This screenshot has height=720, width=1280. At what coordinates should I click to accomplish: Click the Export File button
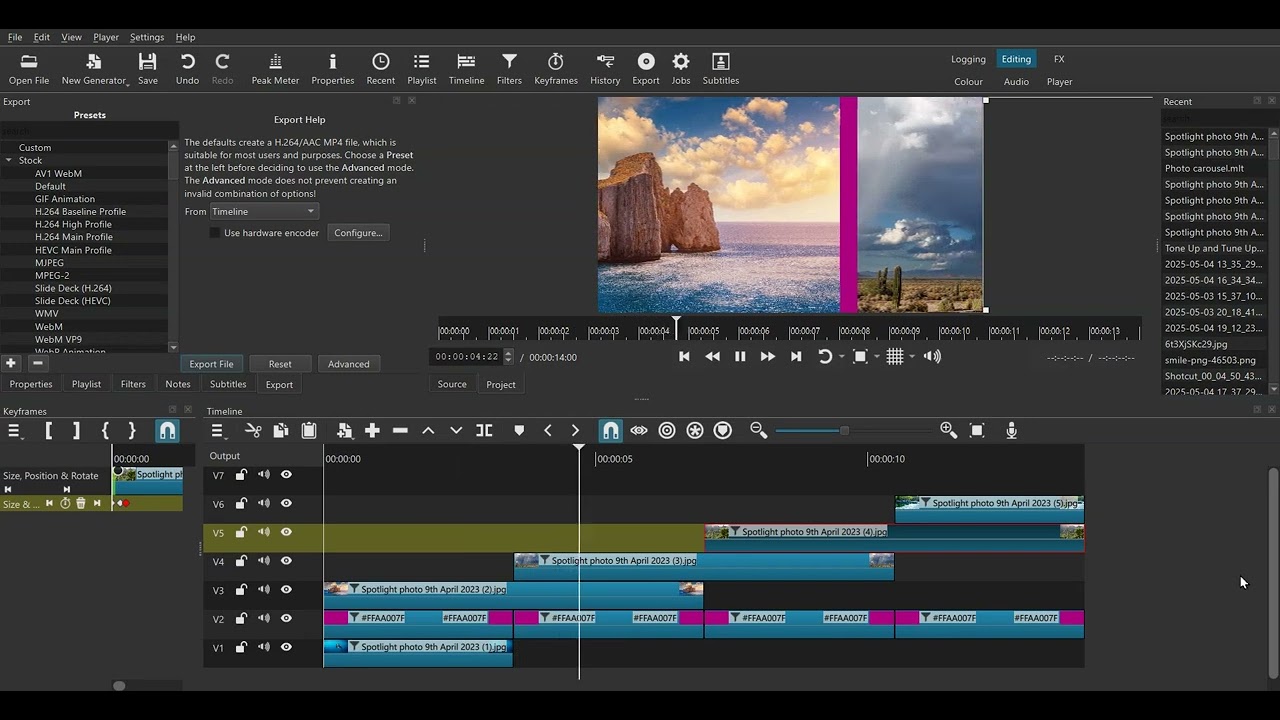pyautogui.click(x=211, y=364)
